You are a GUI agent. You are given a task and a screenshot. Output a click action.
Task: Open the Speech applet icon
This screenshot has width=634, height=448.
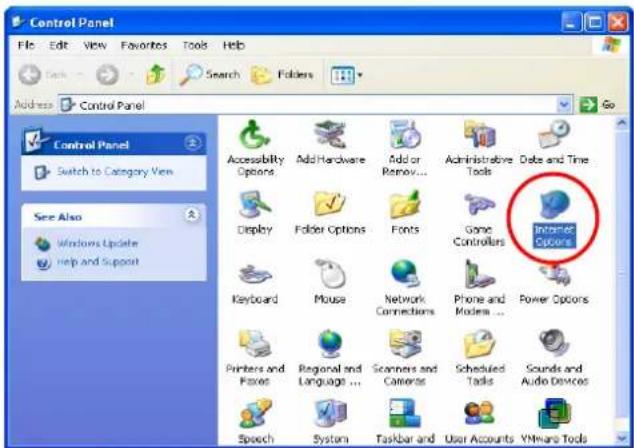point(255,421)
